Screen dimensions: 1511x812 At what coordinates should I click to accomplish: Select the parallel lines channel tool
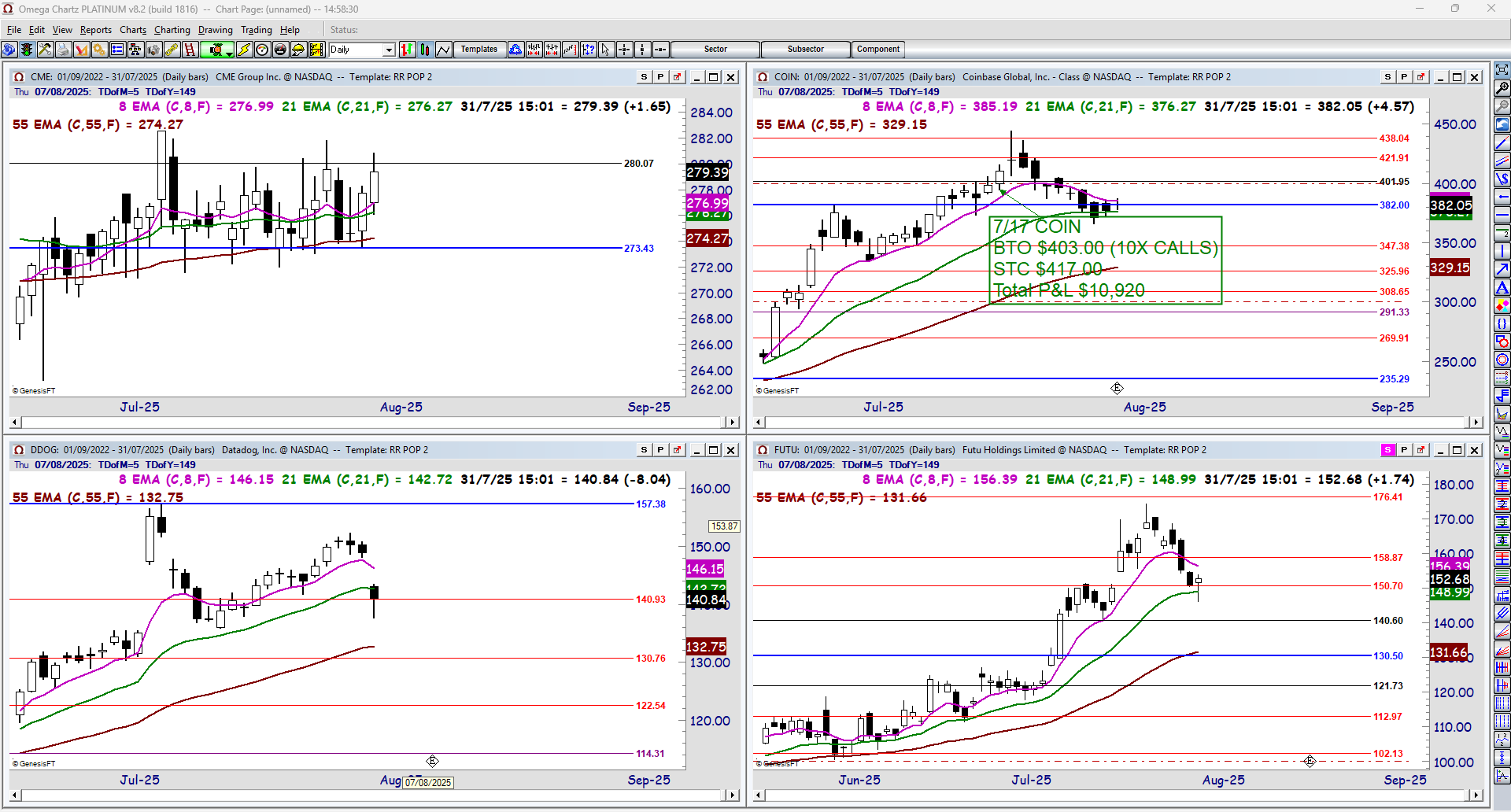pyautogui.click(x=1502, y=161)
